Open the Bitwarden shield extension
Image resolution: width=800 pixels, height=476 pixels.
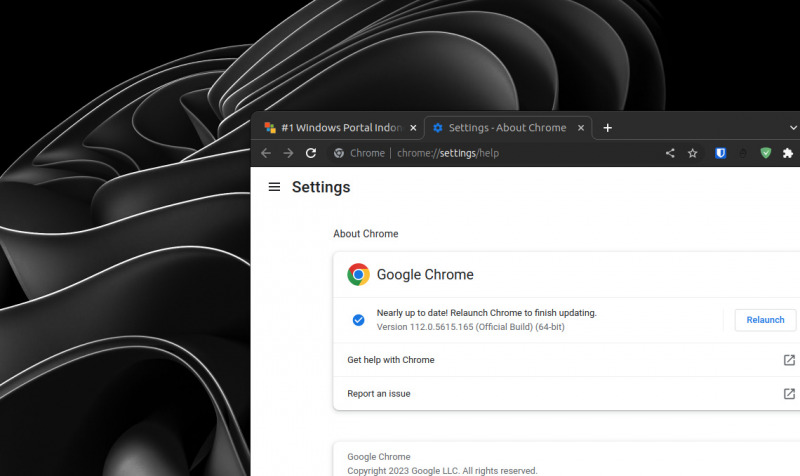(x=720, y=153)
